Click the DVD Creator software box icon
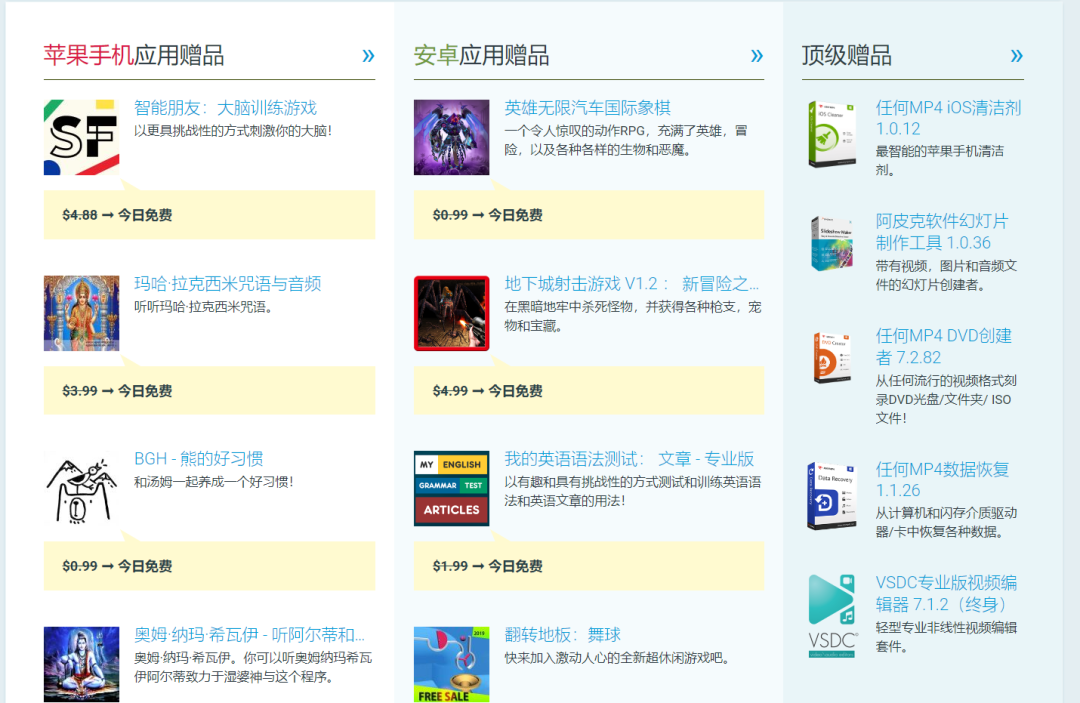Screen dimensions: 1080x703 pos(832,358)
